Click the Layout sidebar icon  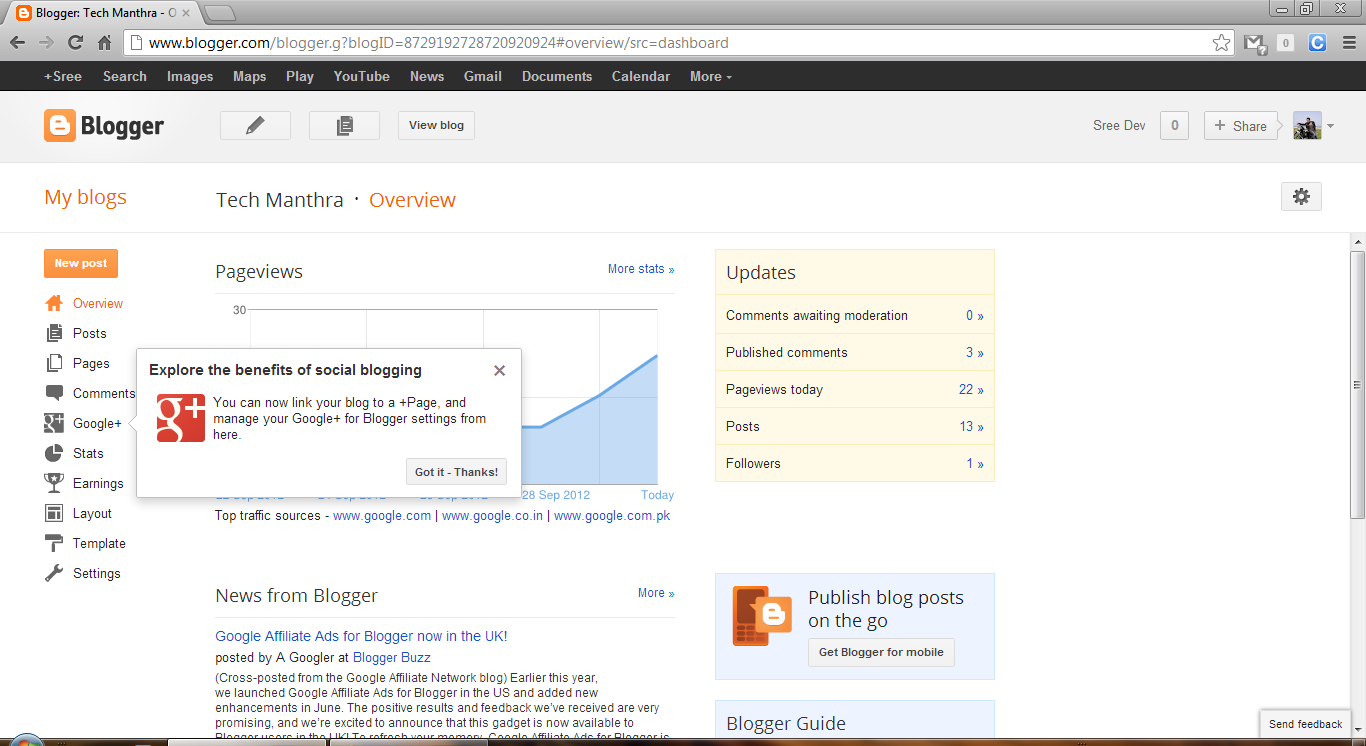pos(54,513)
